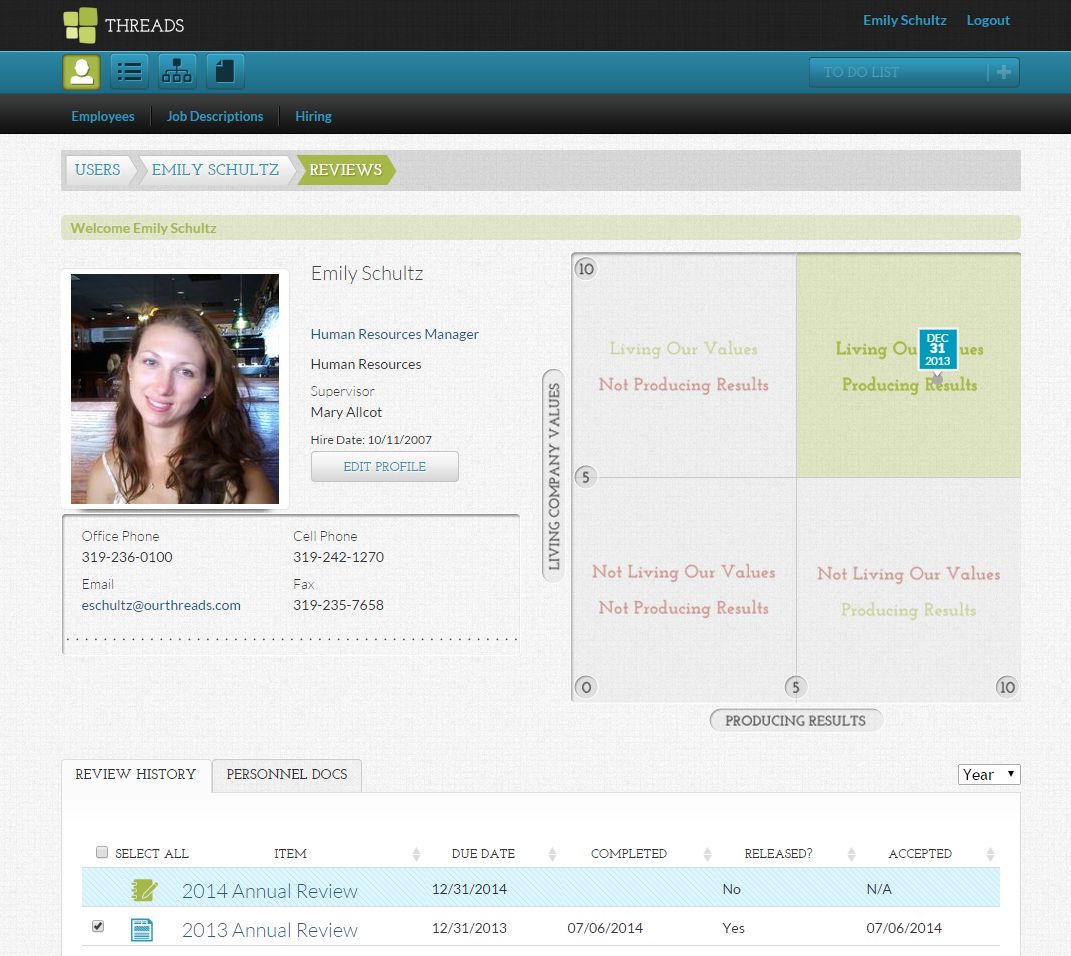Click the Threads logo icon
Screen dimensions: 1071x956
pos(80,25)
